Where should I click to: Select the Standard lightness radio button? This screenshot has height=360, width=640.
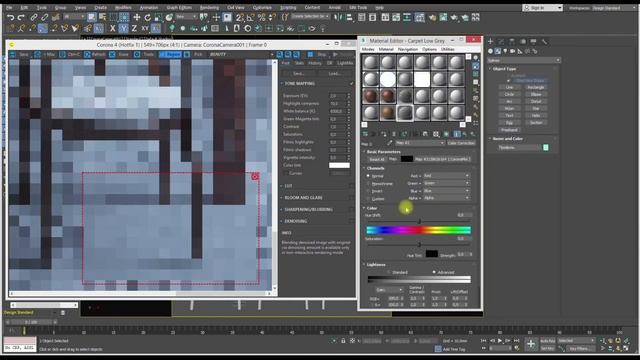point(389,272)
